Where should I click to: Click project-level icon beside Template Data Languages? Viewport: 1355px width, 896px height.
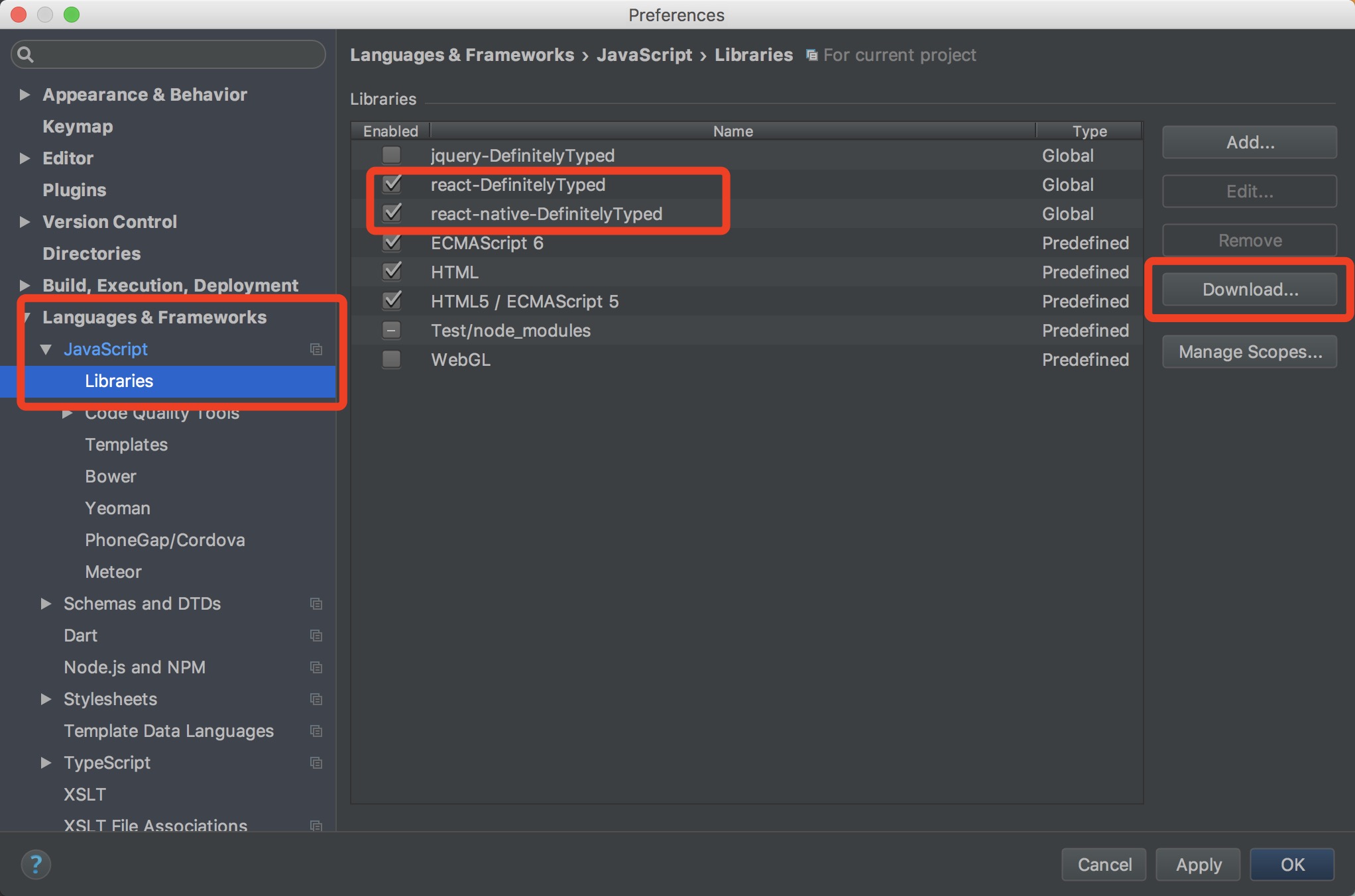point(316,731)
